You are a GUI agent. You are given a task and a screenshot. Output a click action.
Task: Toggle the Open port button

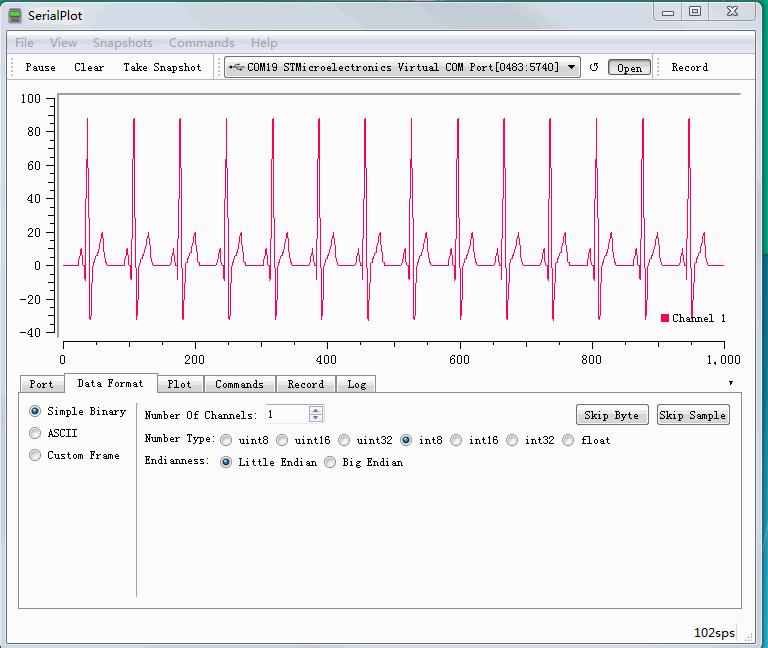tap(629, 68)
